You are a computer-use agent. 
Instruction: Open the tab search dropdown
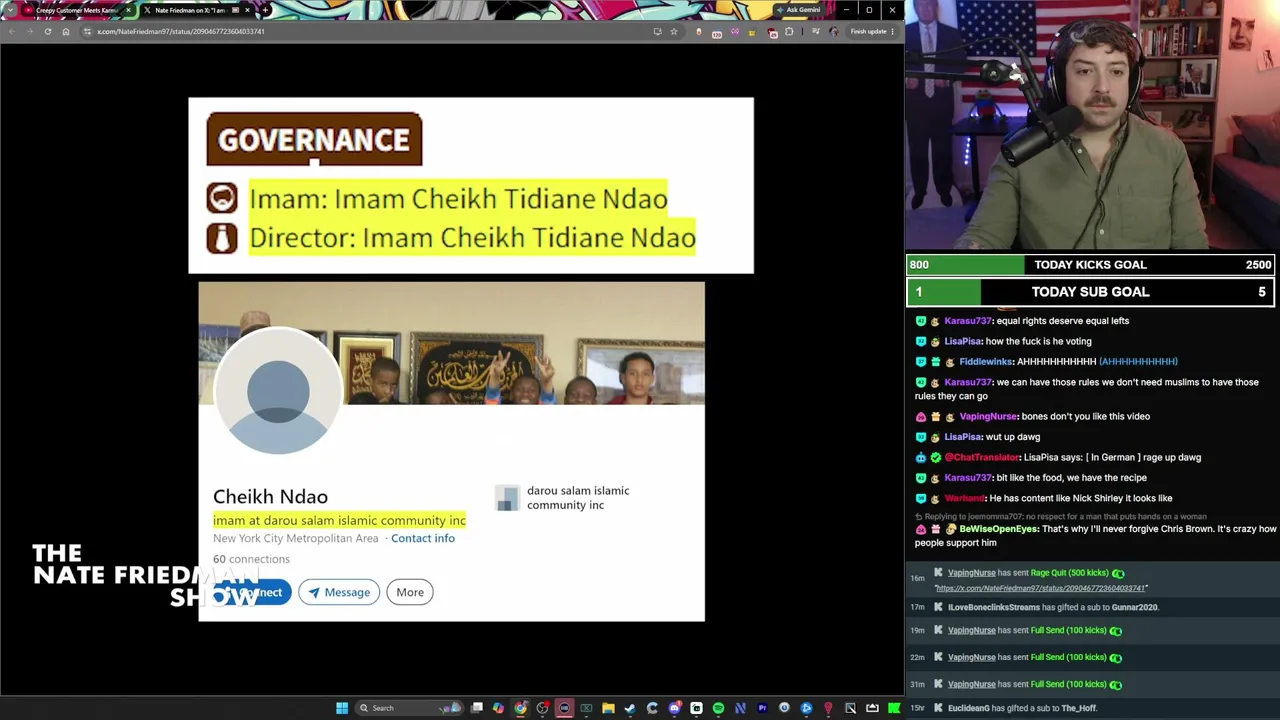tap(11, 10)
